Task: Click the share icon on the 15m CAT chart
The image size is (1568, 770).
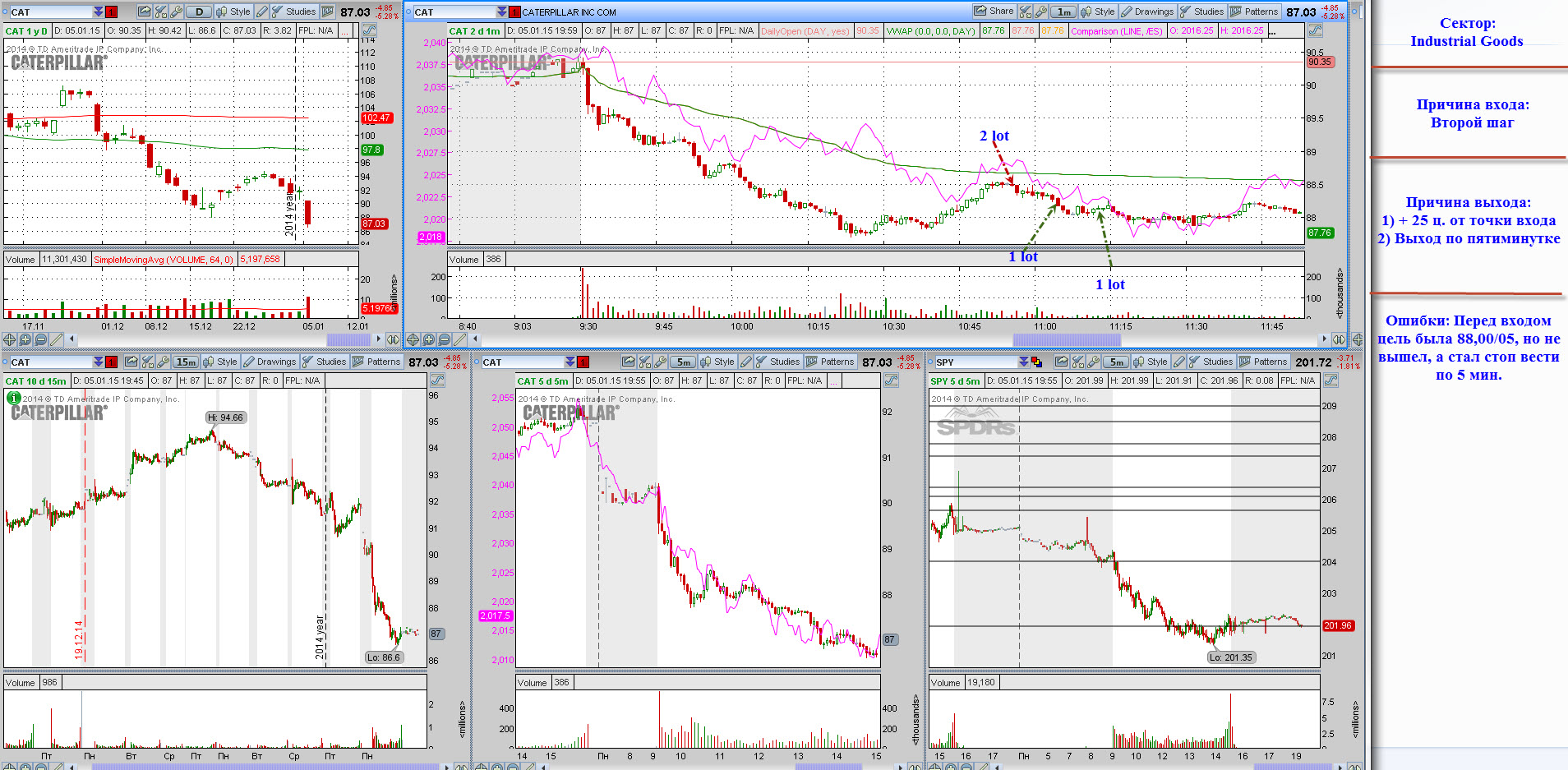Action: 131,362
